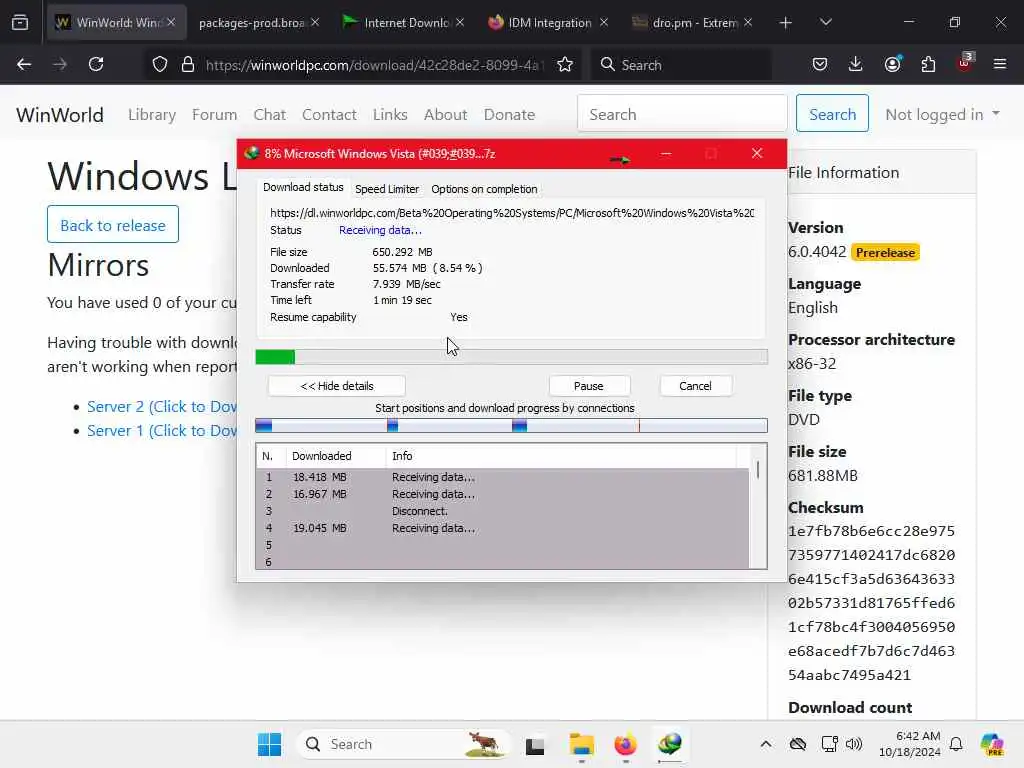Click WinWorld Search button
The width and height of the screenshot is (1024, 768).
pos(832,114)
